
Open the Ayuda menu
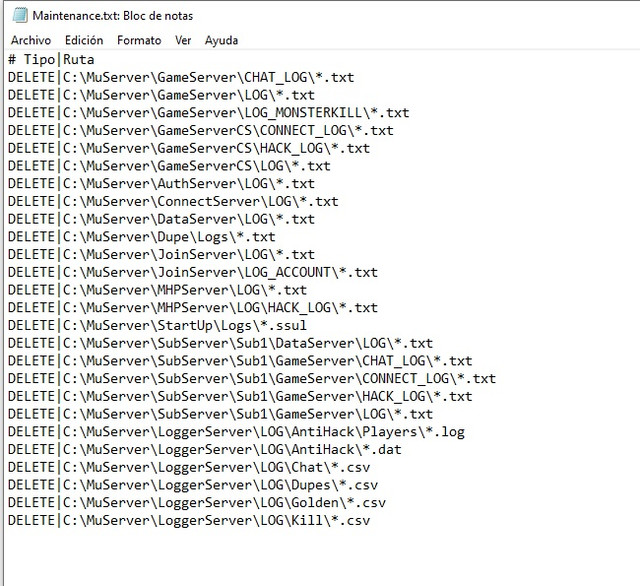[x=221, y=40]
